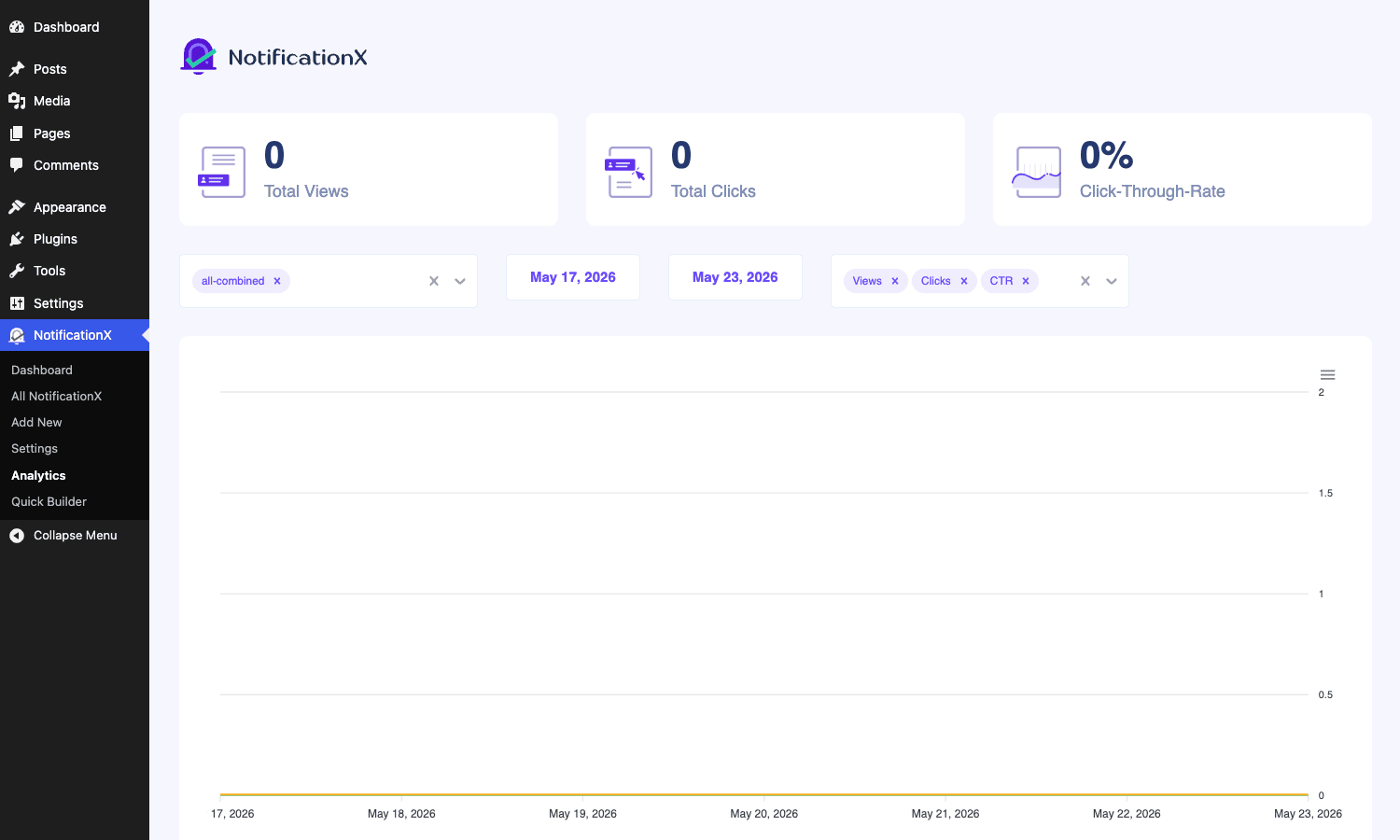
Task: Click the Dashboard gauge icon in sidebar
Action: [x=17, y=27]
